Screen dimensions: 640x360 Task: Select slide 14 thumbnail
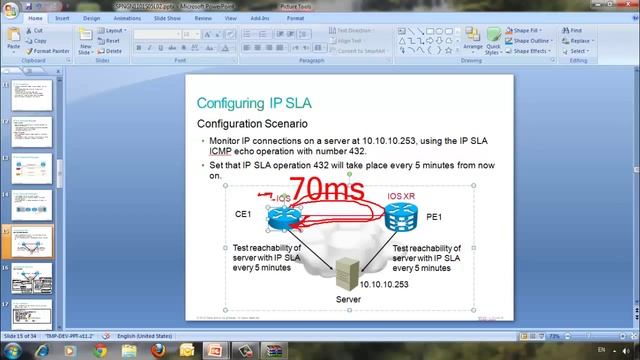[32, 205]
